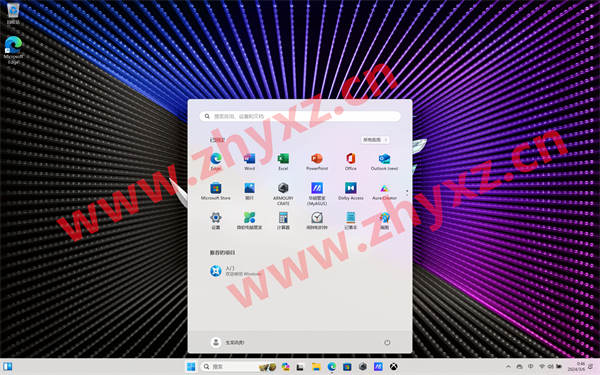Open Microsoft Store from Start menu pinned apps
This screenshot has height=375, width=600.
tap(216, 191)
